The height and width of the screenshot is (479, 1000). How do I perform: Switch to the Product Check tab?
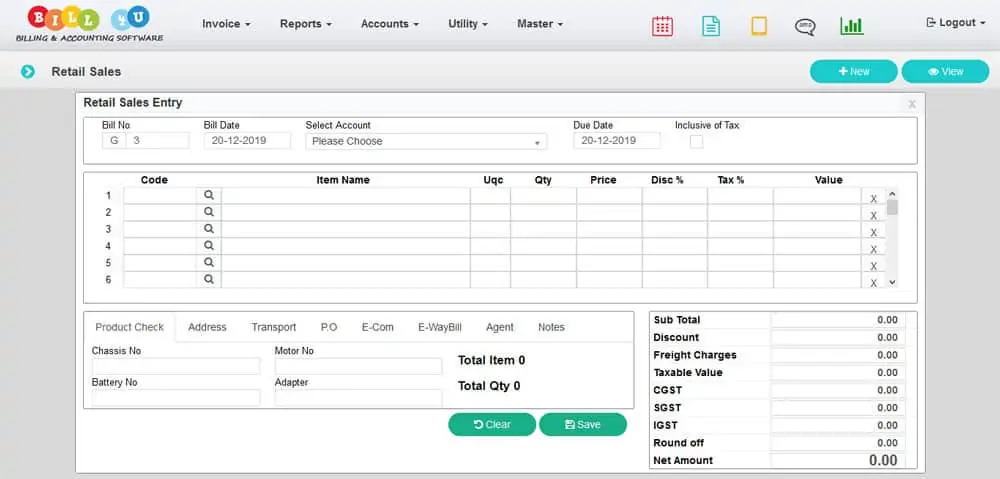click(129, 327)
